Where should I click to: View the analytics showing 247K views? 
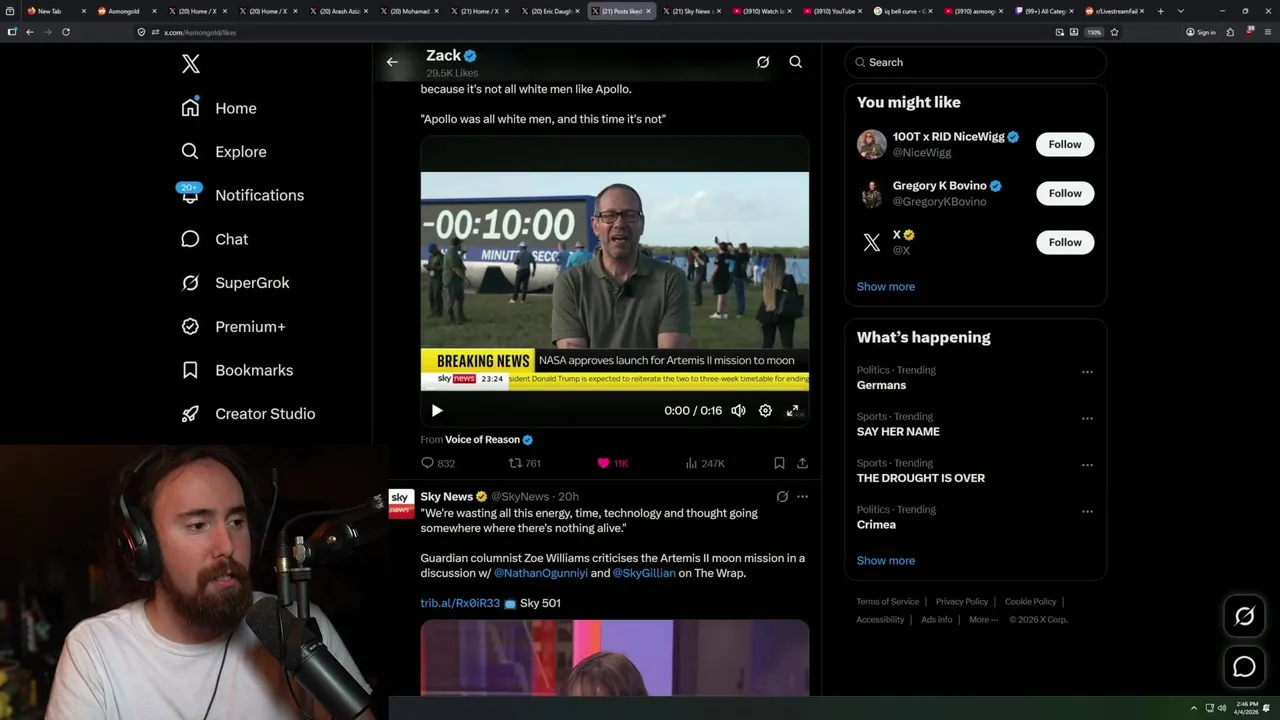click(x=705, y=463)
